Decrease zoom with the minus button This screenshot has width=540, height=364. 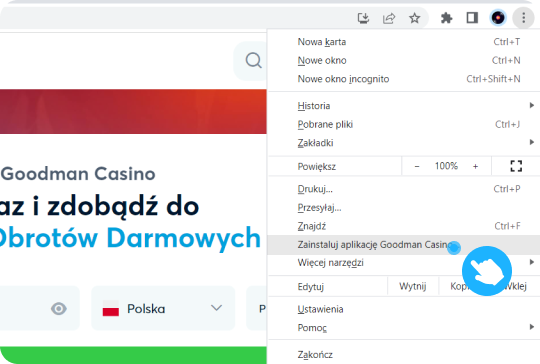point(417,166)
